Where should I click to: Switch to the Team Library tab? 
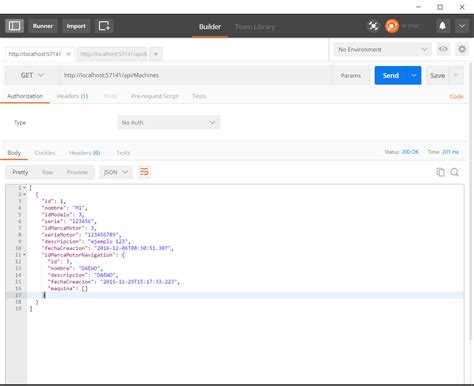(x=255, y=27)
